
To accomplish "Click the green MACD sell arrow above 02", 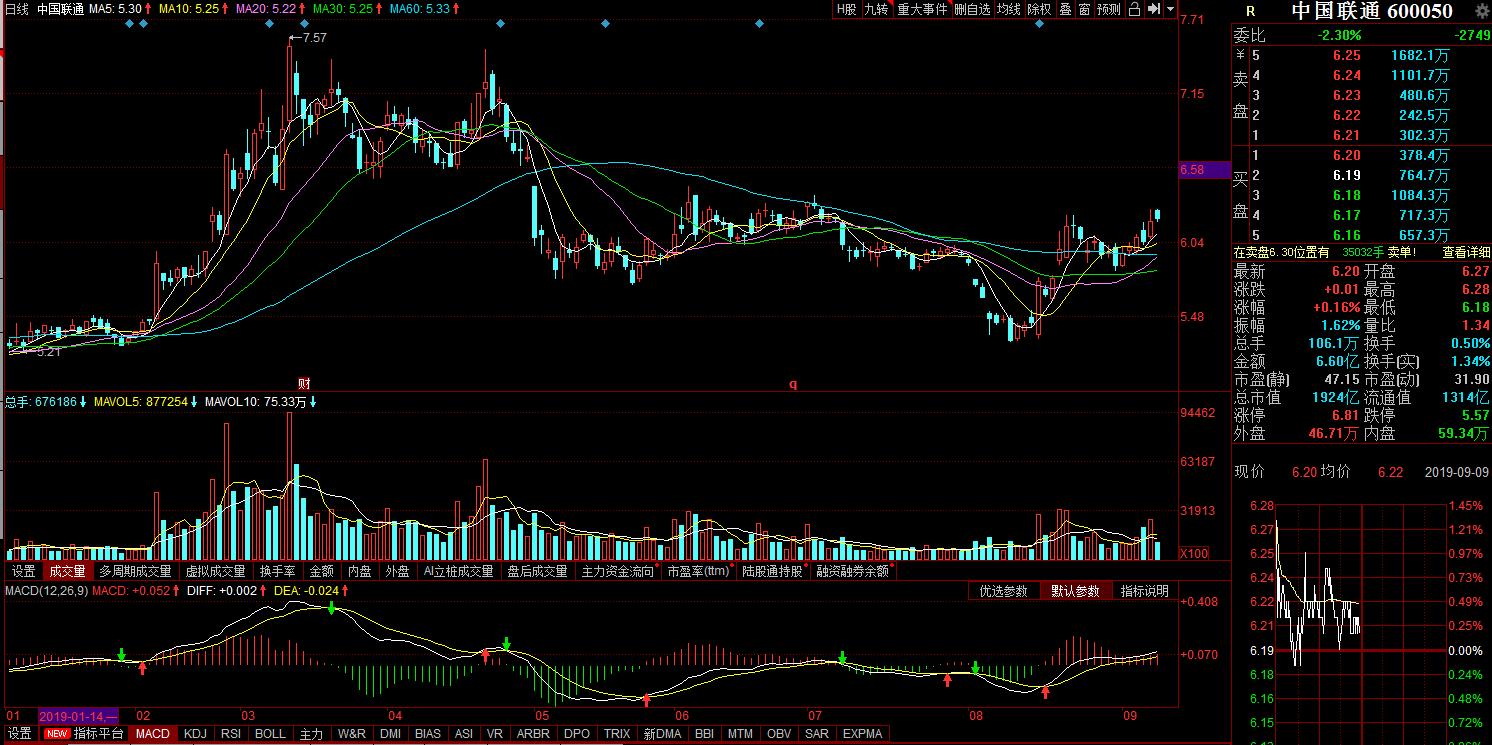I will pyautogui.click(x=122, y=654).
